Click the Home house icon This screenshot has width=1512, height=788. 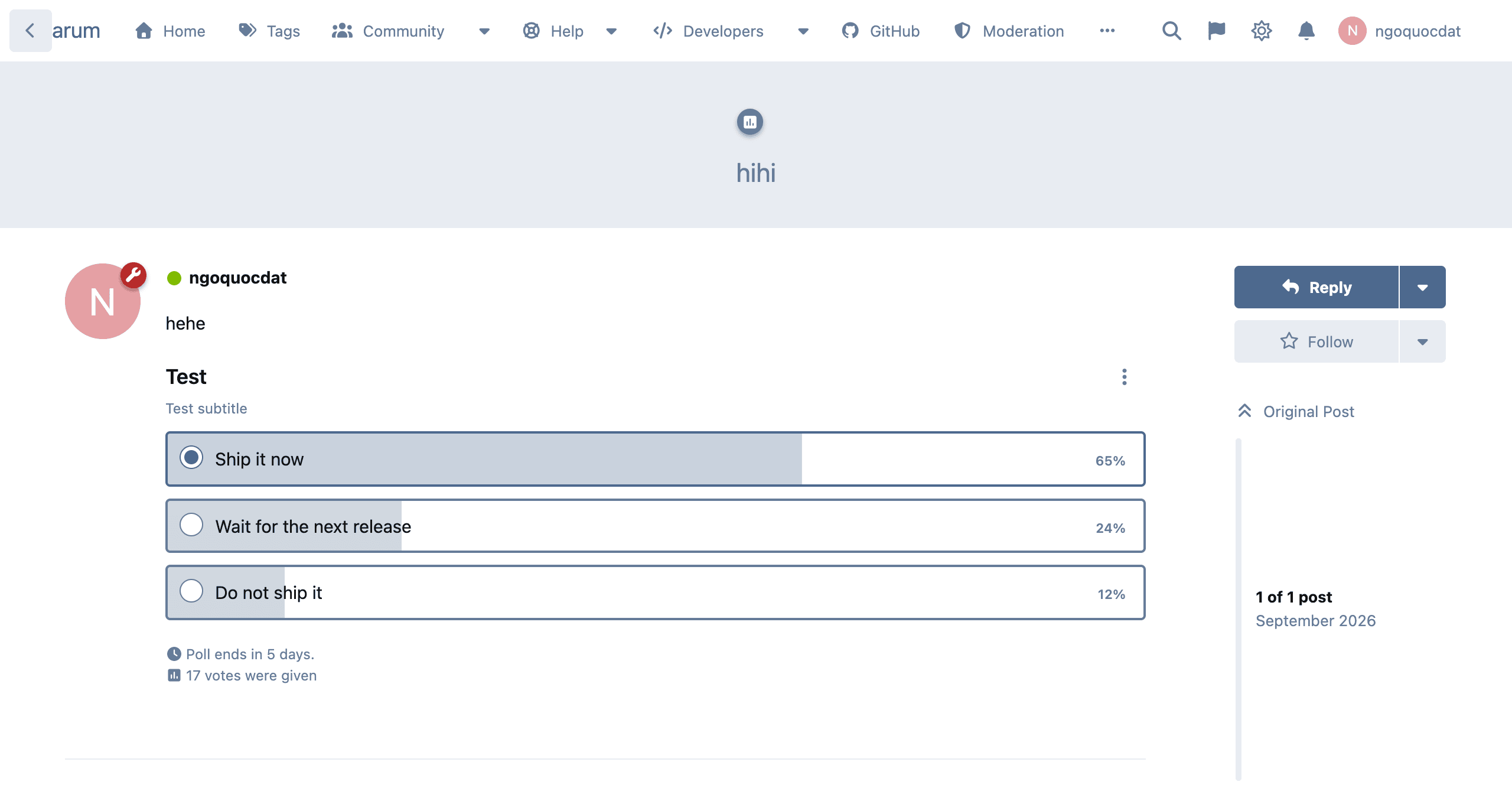click(144, 31)
